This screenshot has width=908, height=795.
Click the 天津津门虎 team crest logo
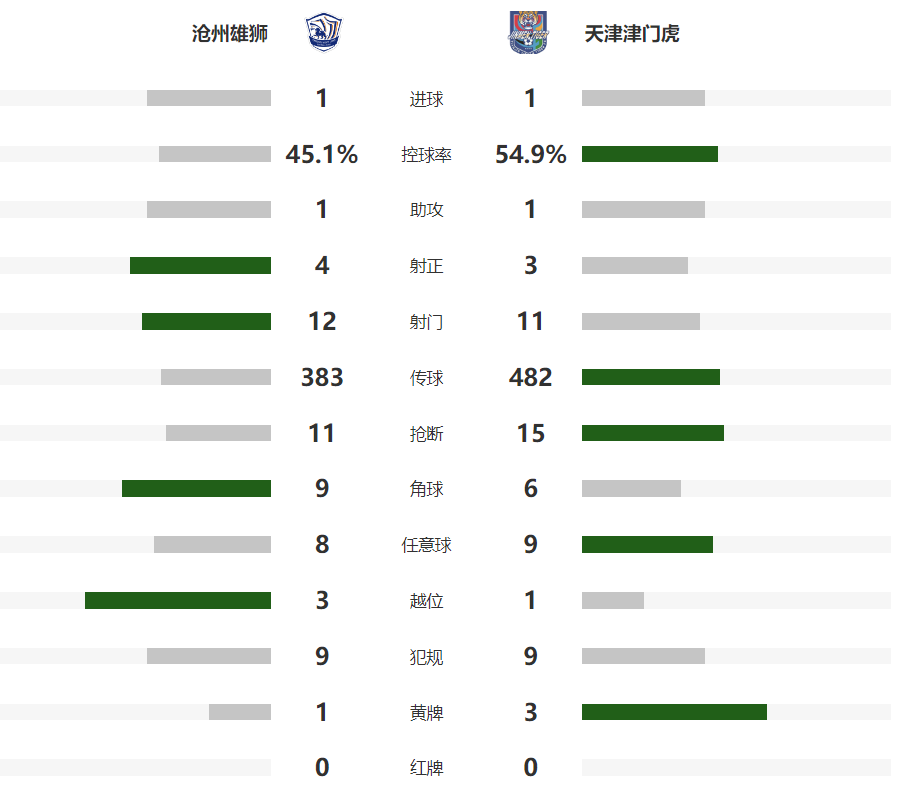click(x=529, y=32)
